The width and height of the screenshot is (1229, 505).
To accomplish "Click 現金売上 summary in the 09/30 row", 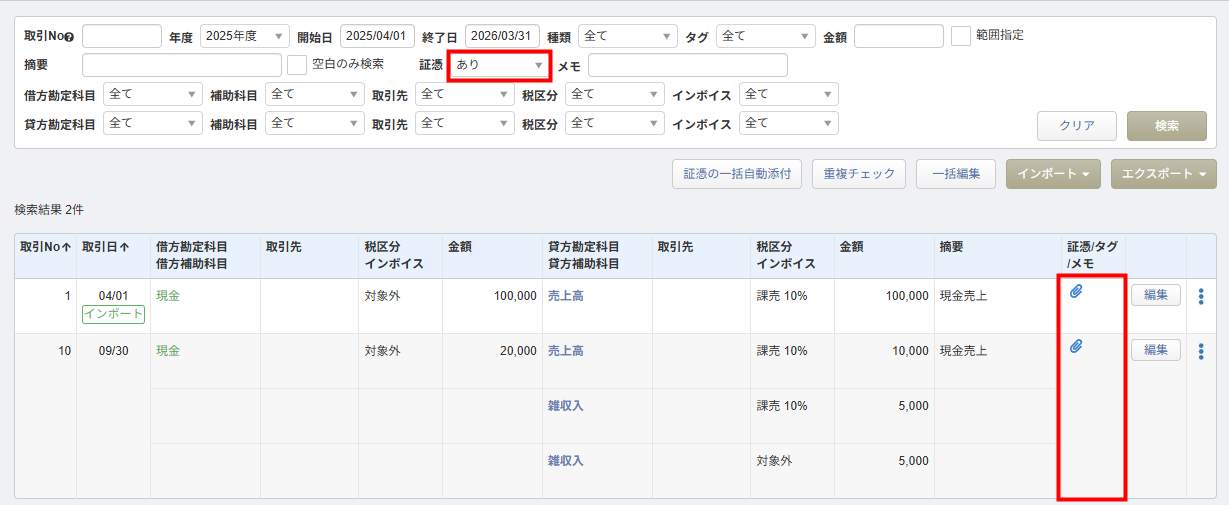I will (x=963, y=351).
